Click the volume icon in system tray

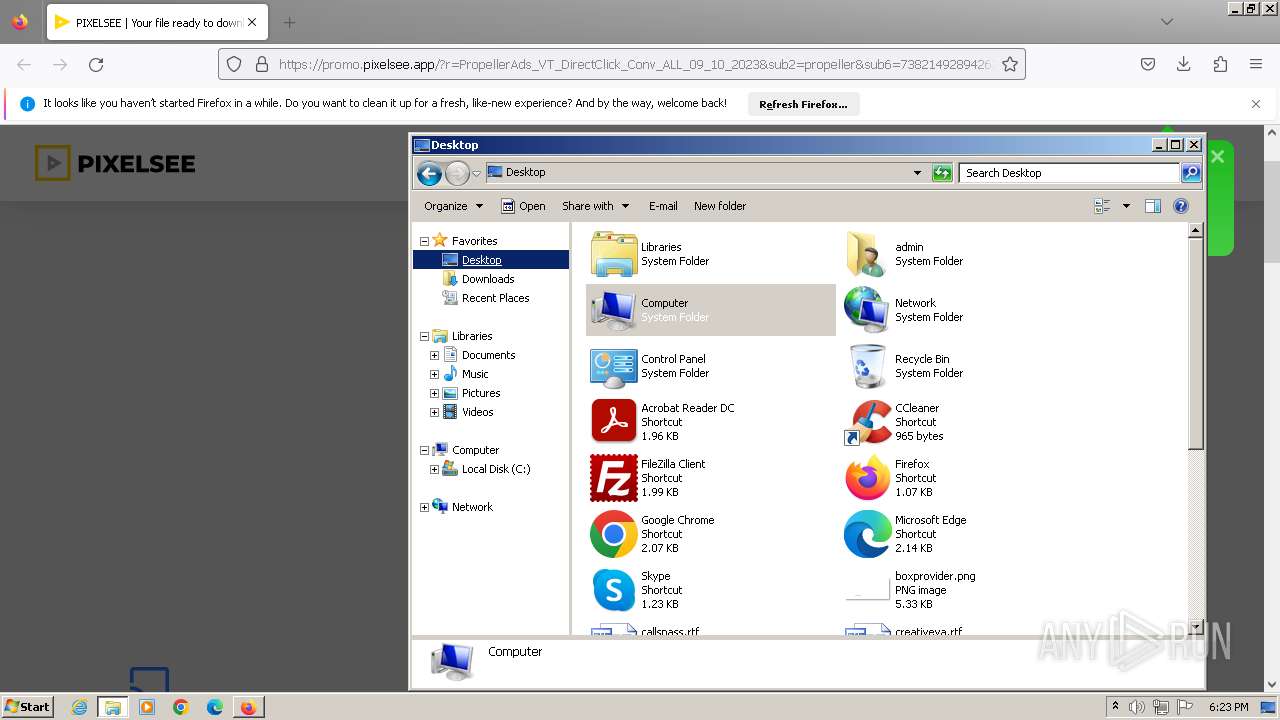click(1137, 707)
